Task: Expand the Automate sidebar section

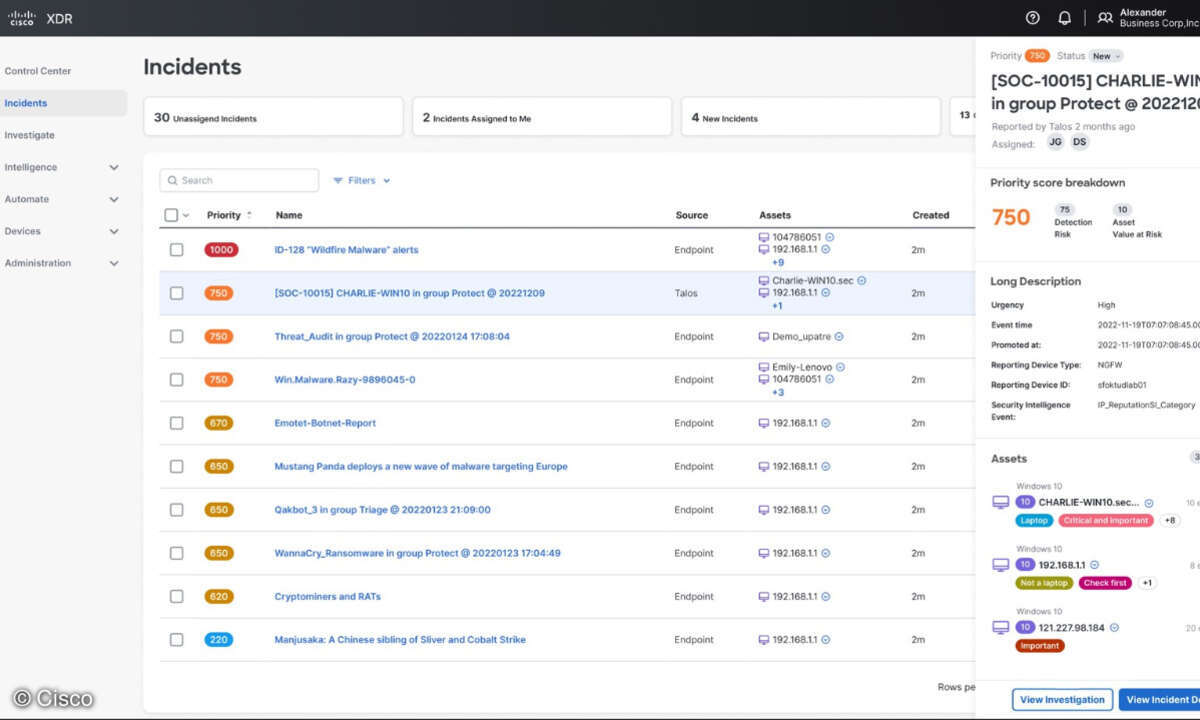Action: coord(114,199)
